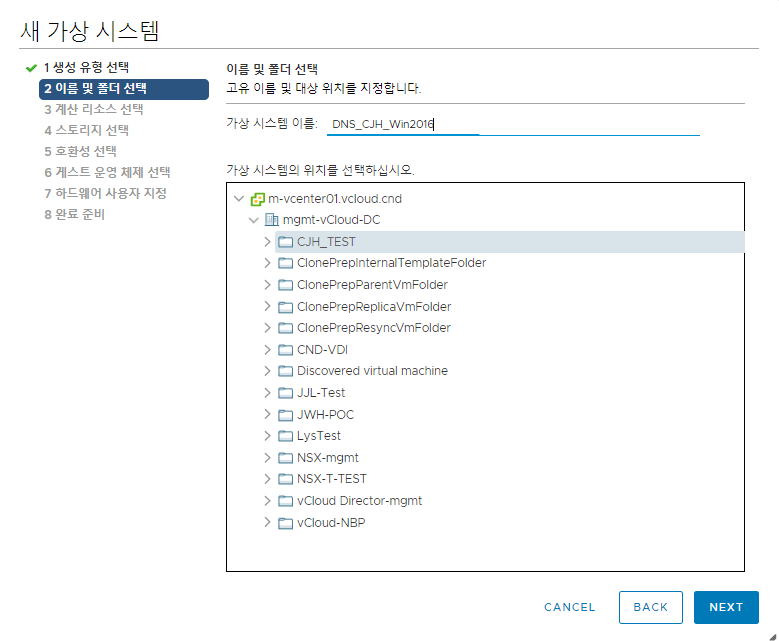Open step 7 하드웨어 사용자 지정

click(105, 193)
